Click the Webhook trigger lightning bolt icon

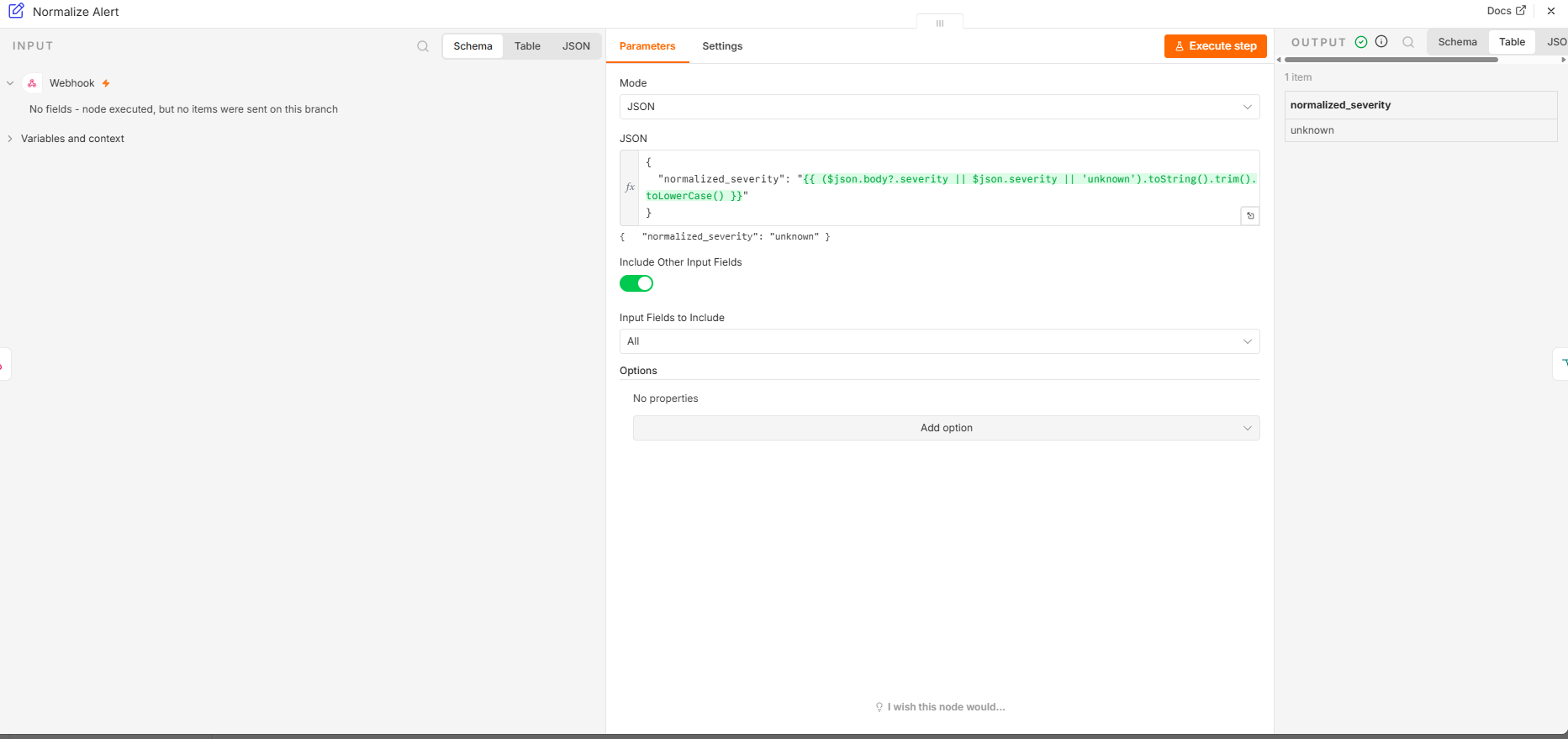(x=106, y=83)
